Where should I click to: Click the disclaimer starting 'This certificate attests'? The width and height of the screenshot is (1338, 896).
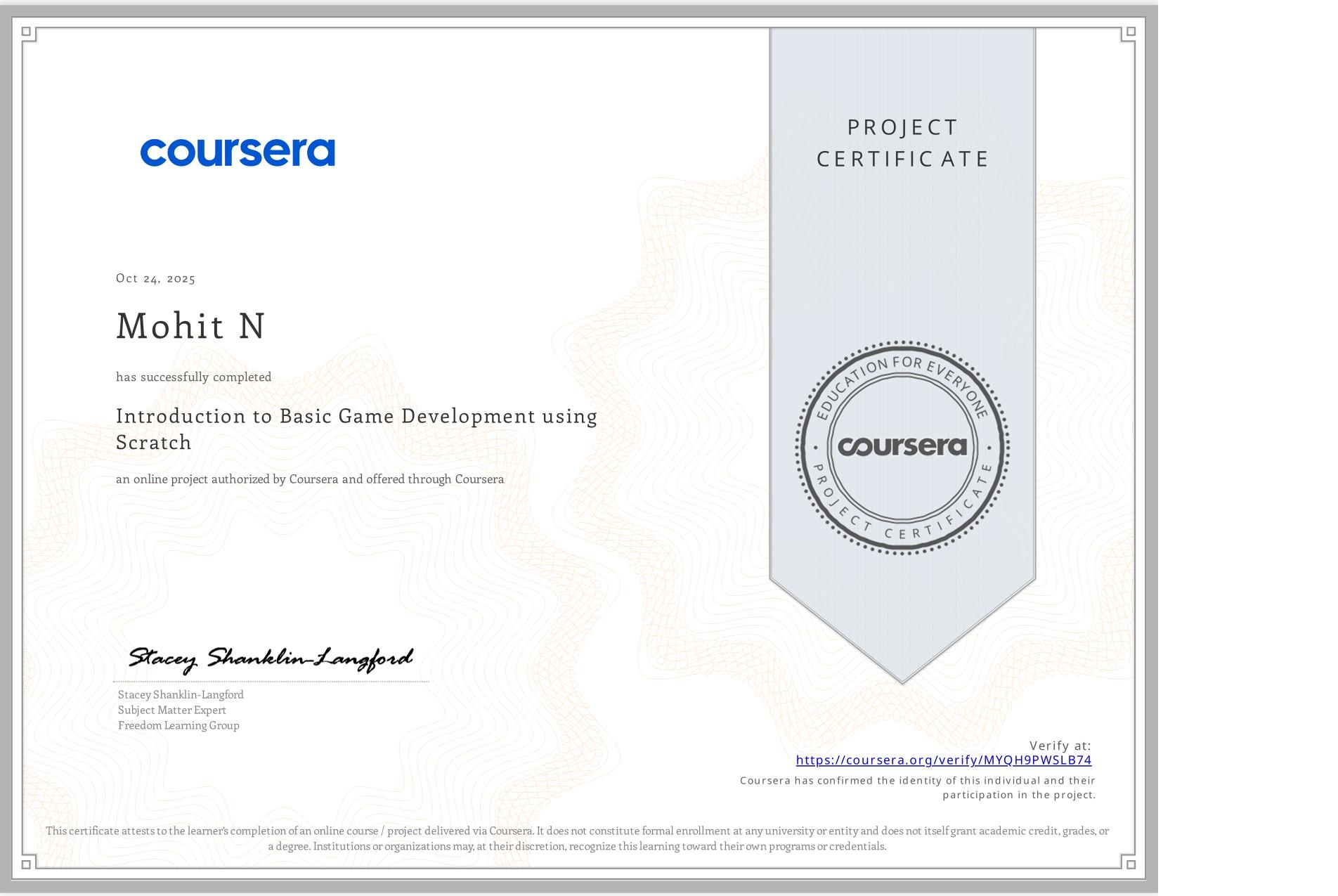click(x=577, y=838)
